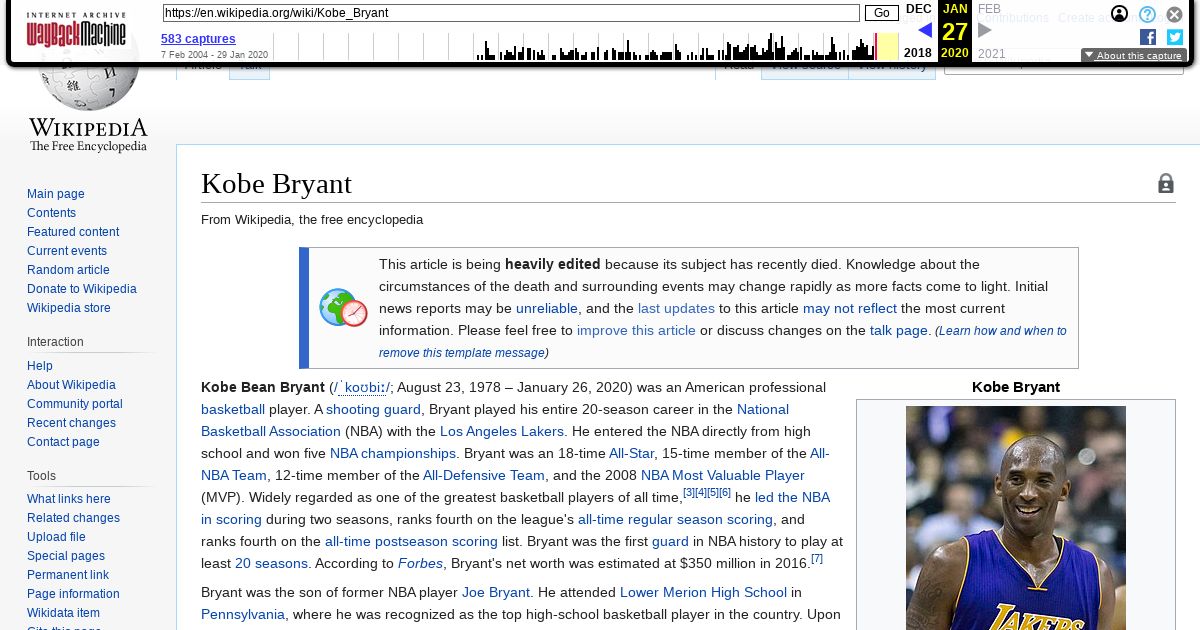Open the 'talk page' link in notice

pyautogui.click(x=899, y=330)
